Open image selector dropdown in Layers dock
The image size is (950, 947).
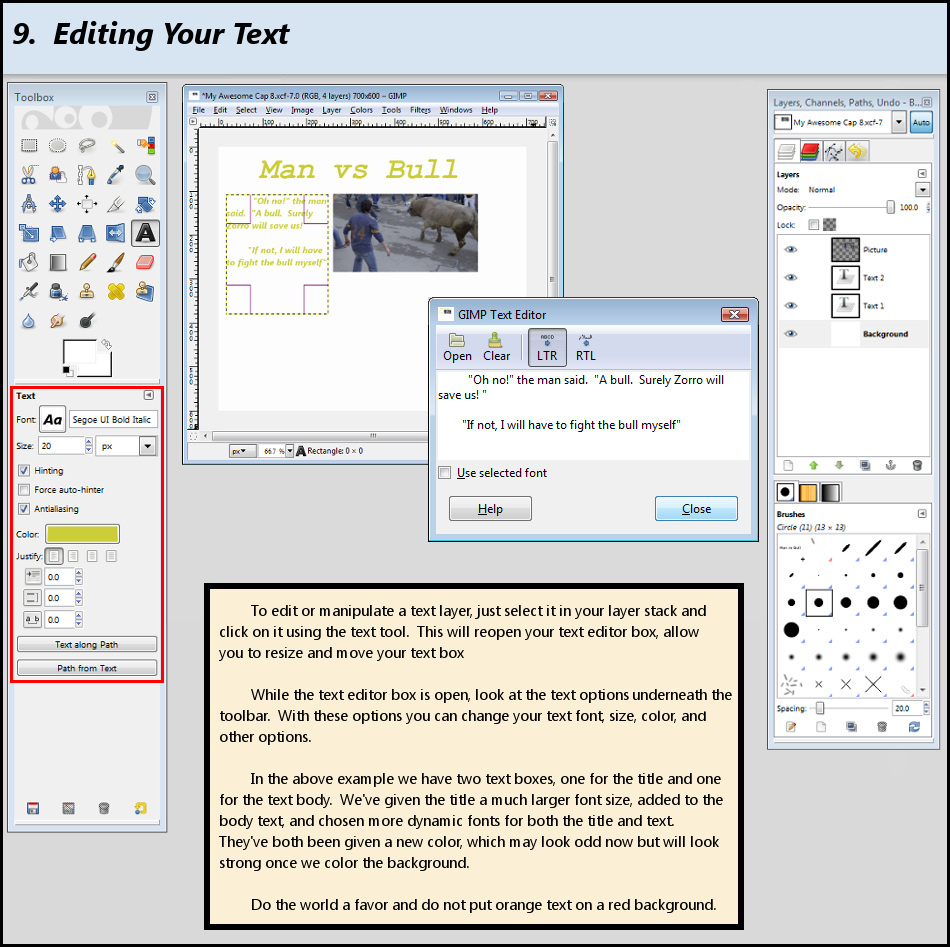(899, 122)
